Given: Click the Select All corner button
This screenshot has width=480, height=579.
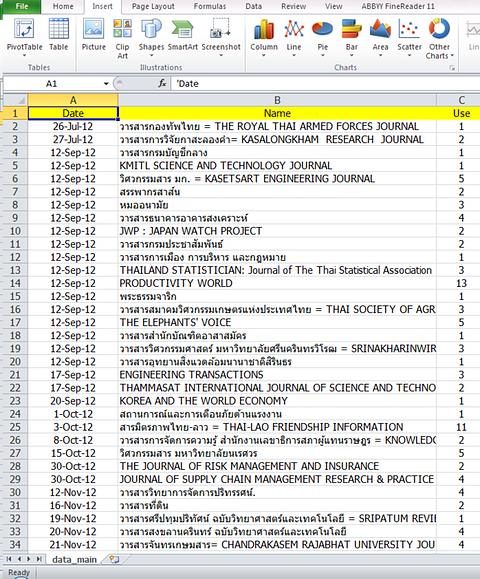Looking at the screenshot, I should pos(15,100).
